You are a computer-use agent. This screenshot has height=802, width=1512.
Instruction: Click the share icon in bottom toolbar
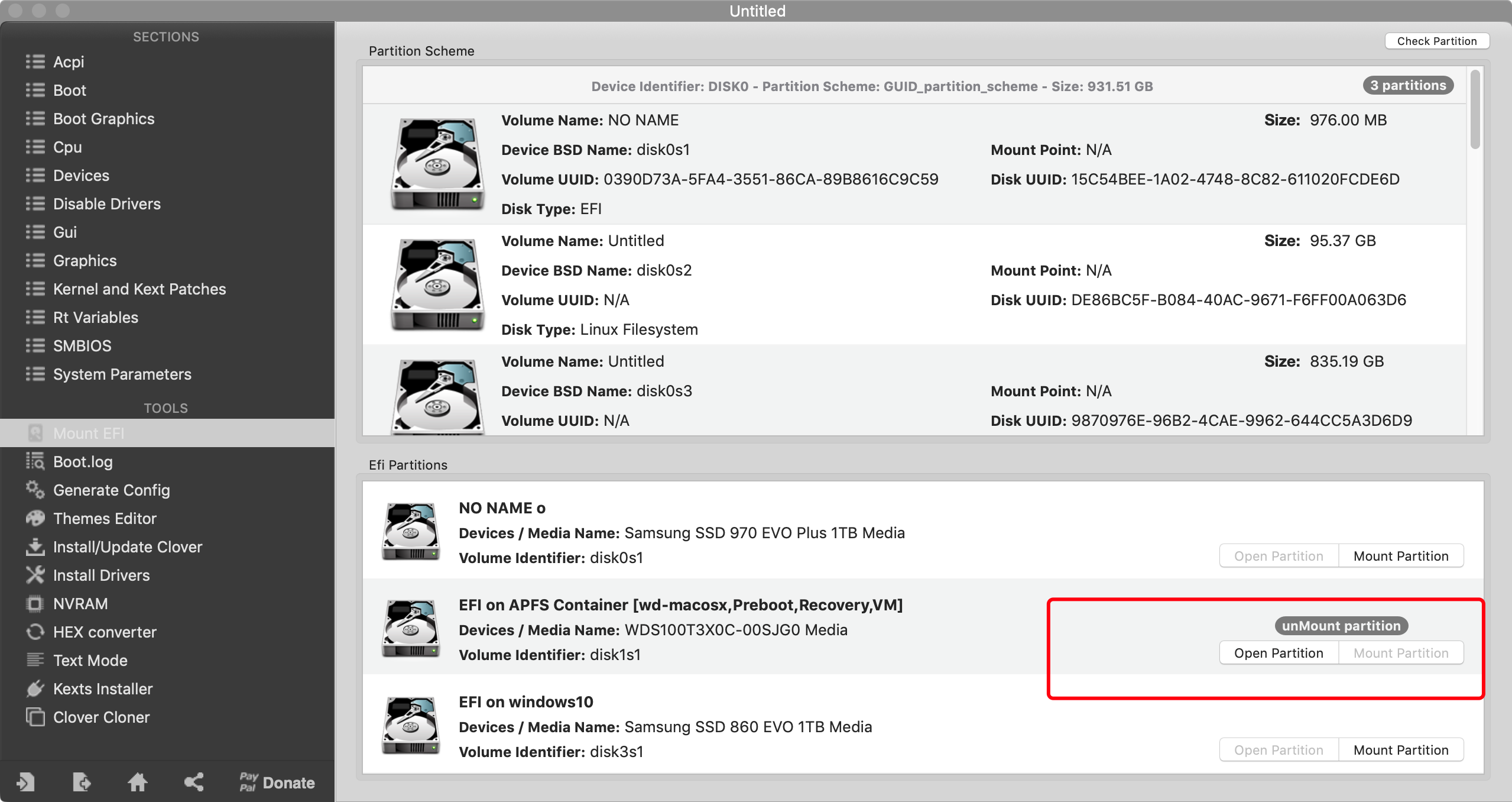[x=194, y=782]
